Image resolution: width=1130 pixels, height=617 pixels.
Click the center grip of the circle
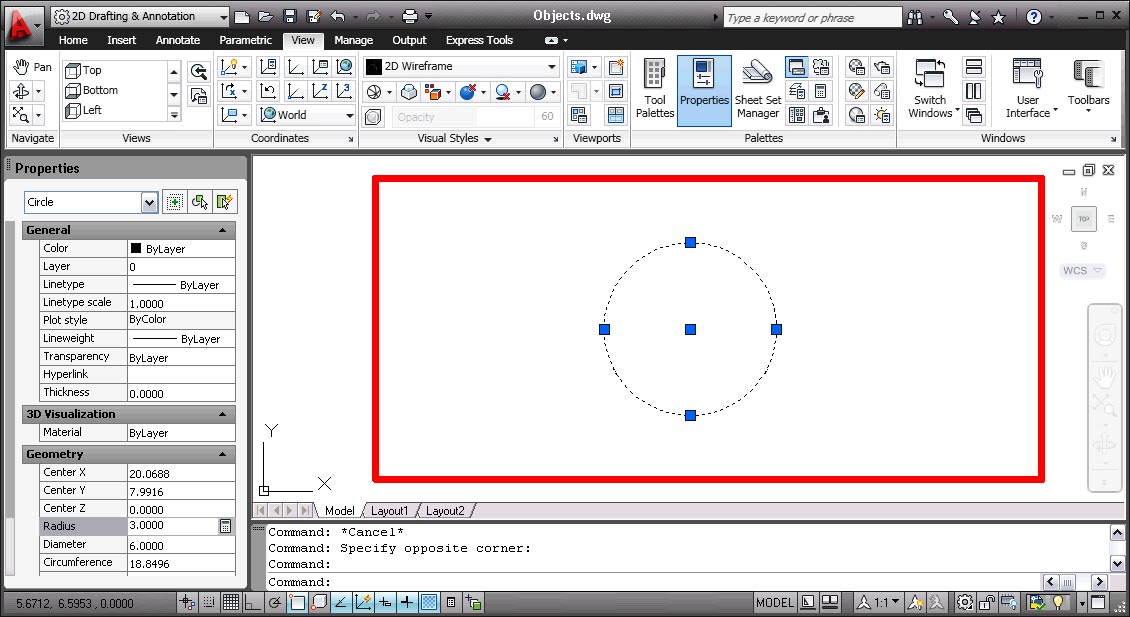690,329
